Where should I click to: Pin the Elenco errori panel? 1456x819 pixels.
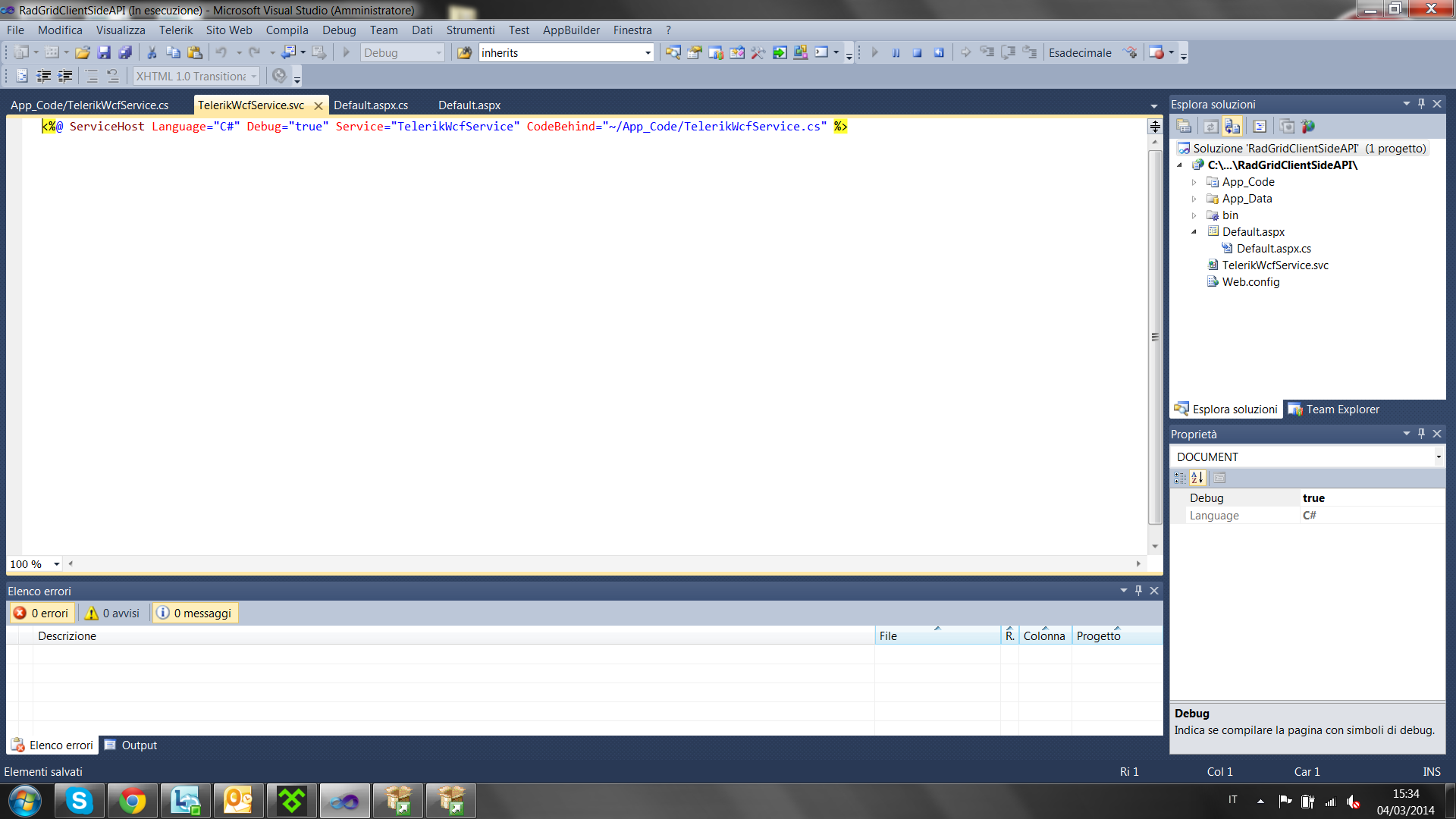(x=1138, y=591)
